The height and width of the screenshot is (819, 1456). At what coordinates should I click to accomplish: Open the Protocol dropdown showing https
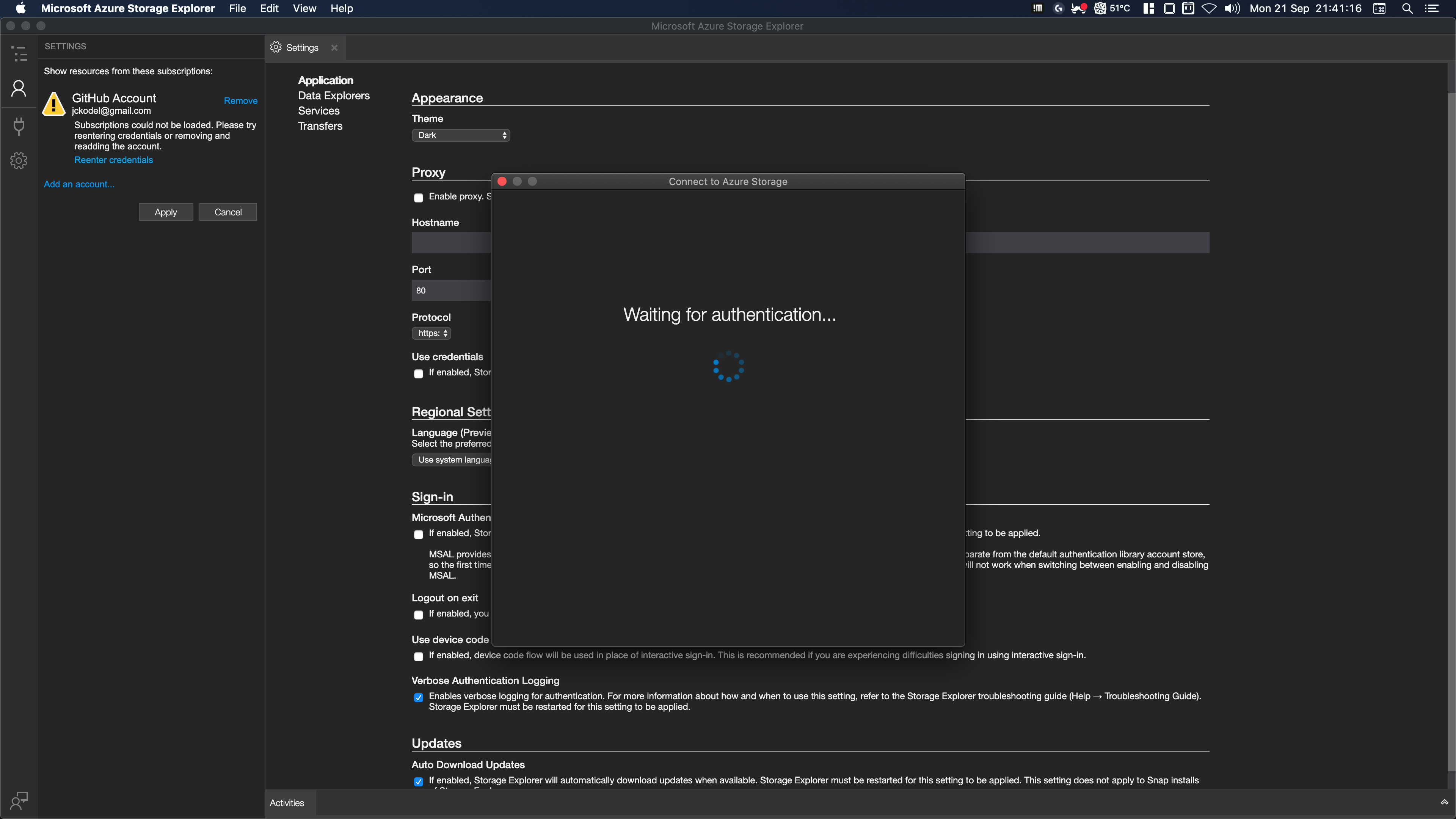[431, 333]
